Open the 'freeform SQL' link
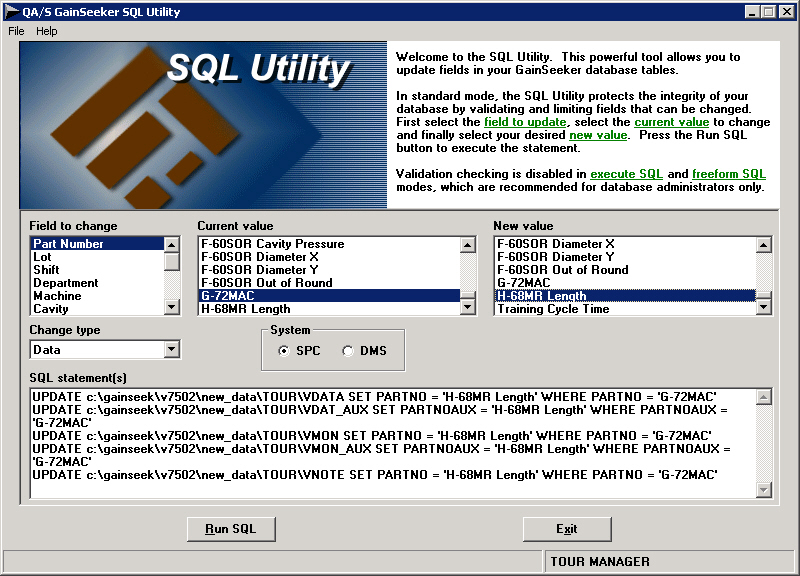The width and height of the screenshot is (800, 576). click(728, 174)
